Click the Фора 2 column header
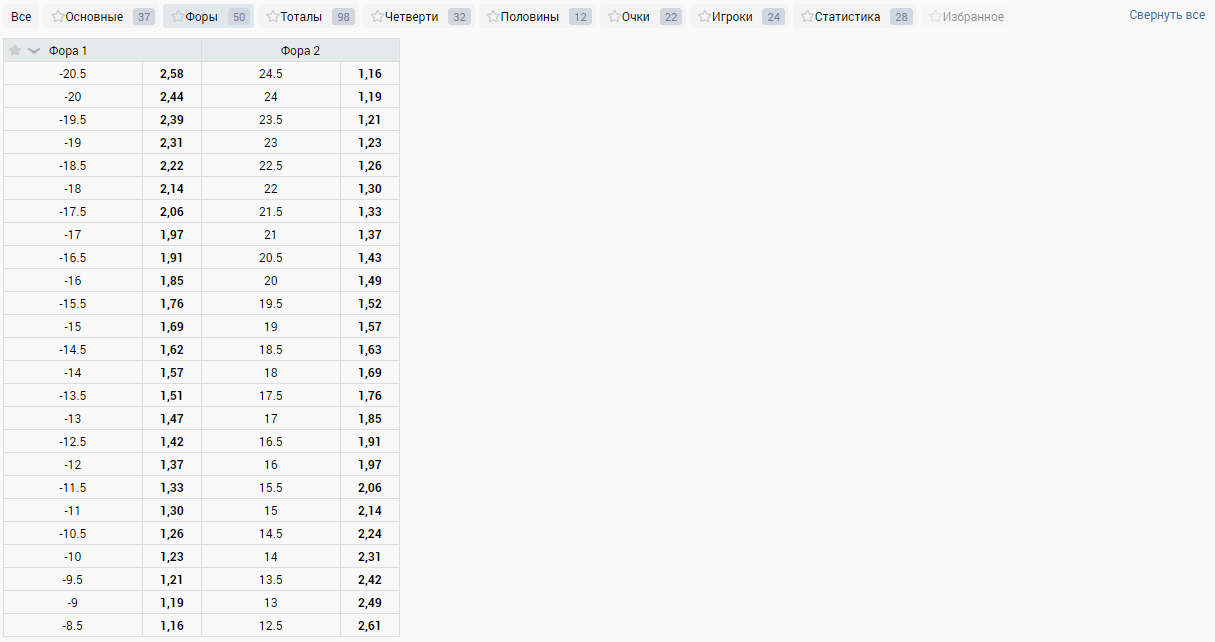The height and width of the screenshot is (642, 1215). tap(300, 50)
